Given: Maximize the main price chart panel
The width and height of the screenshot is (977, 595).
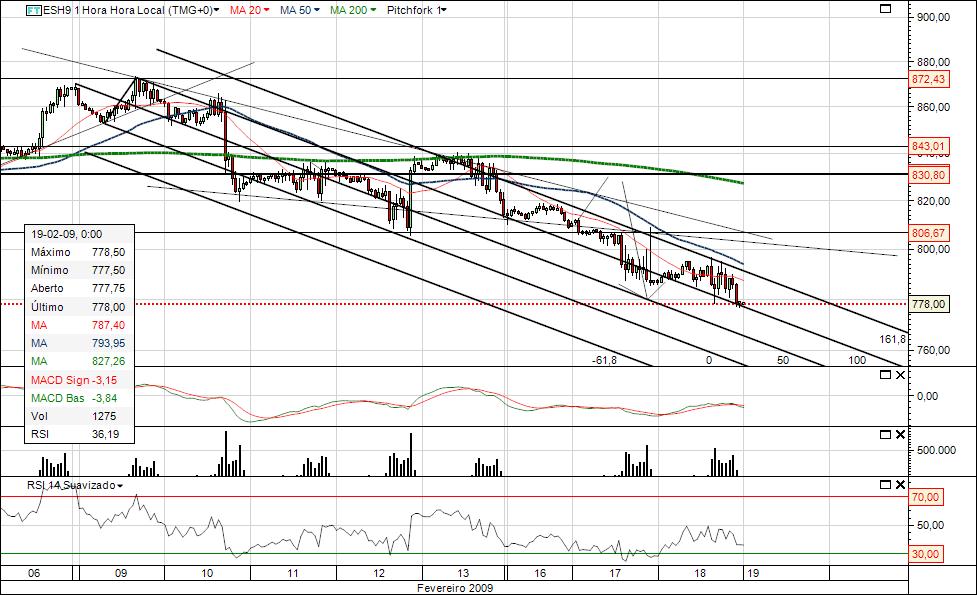Looking at the screenshot, I should pos(885,9).
